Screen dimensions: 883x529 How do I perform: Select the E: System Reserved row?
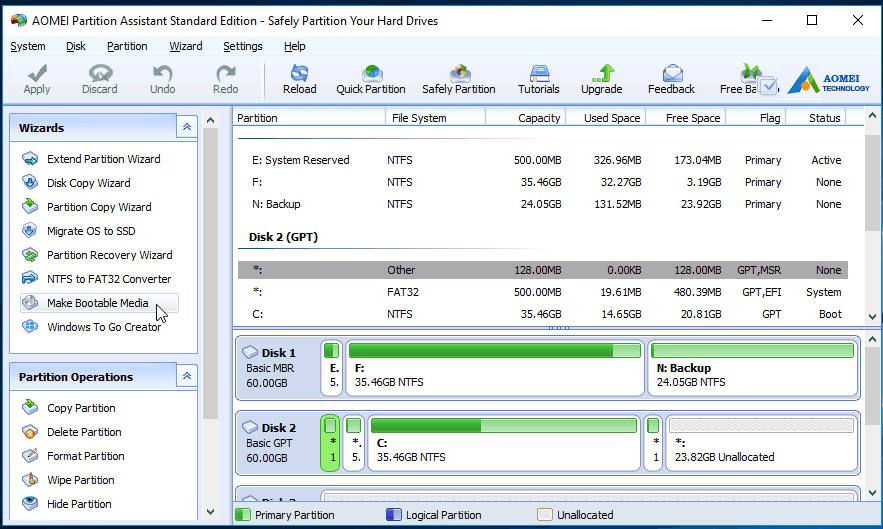point(543,160)
